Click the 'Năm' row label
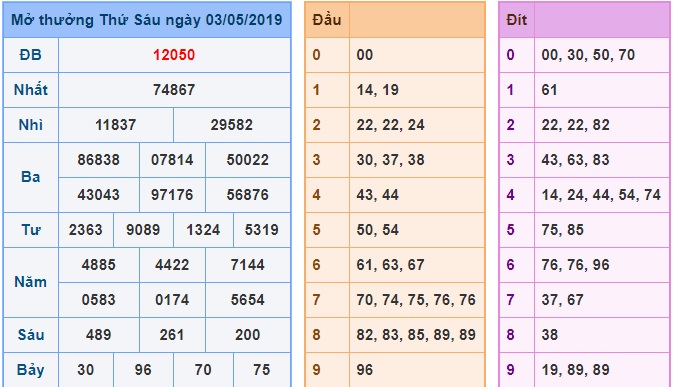 tap(31, 282)
